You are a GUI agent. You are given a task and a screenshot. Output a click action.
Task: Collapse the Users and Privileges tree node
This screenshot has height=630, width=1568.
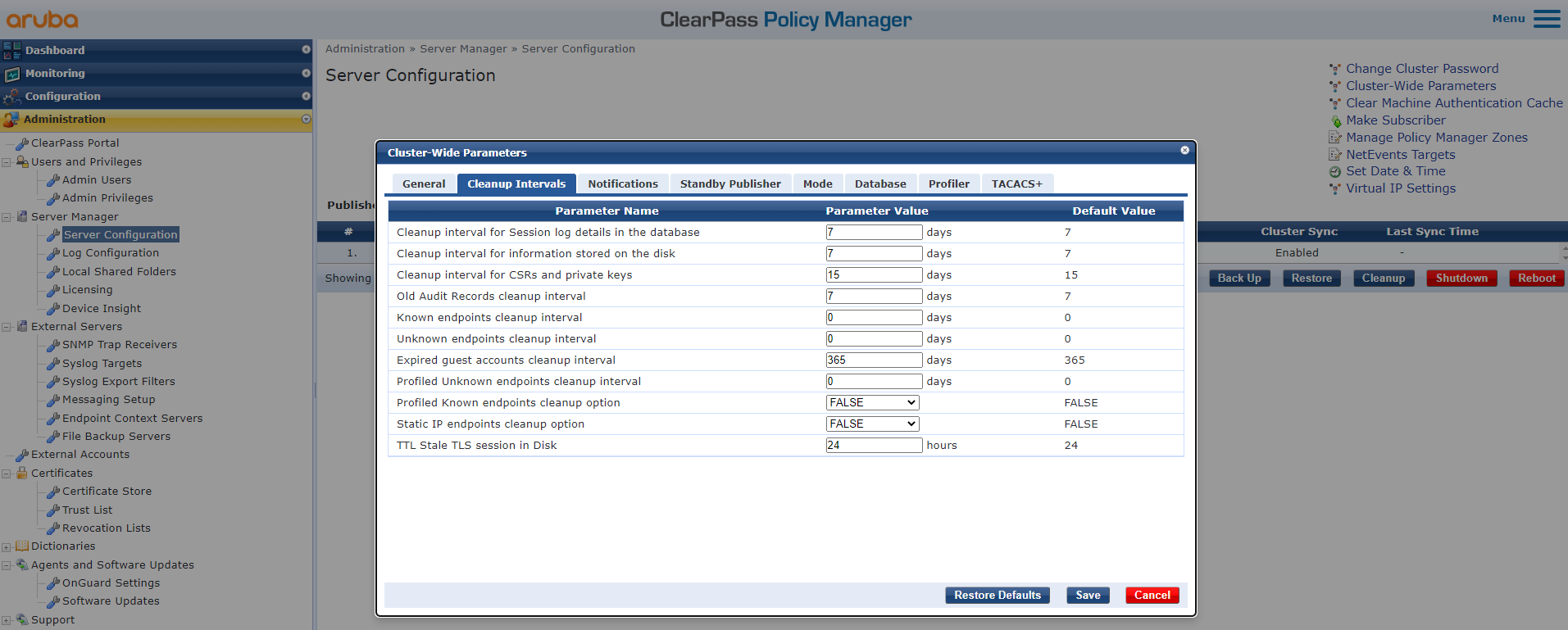(7, 162)
